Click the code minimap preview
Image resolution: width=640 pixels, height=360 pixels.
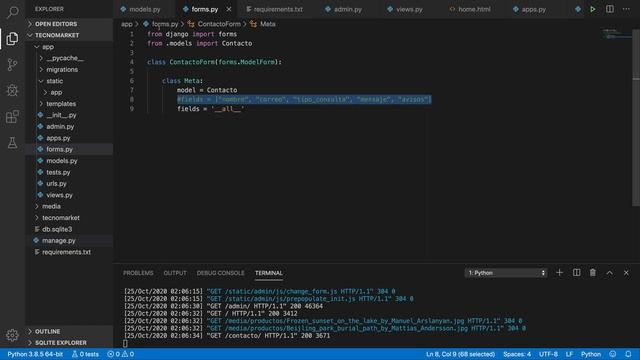616,34
